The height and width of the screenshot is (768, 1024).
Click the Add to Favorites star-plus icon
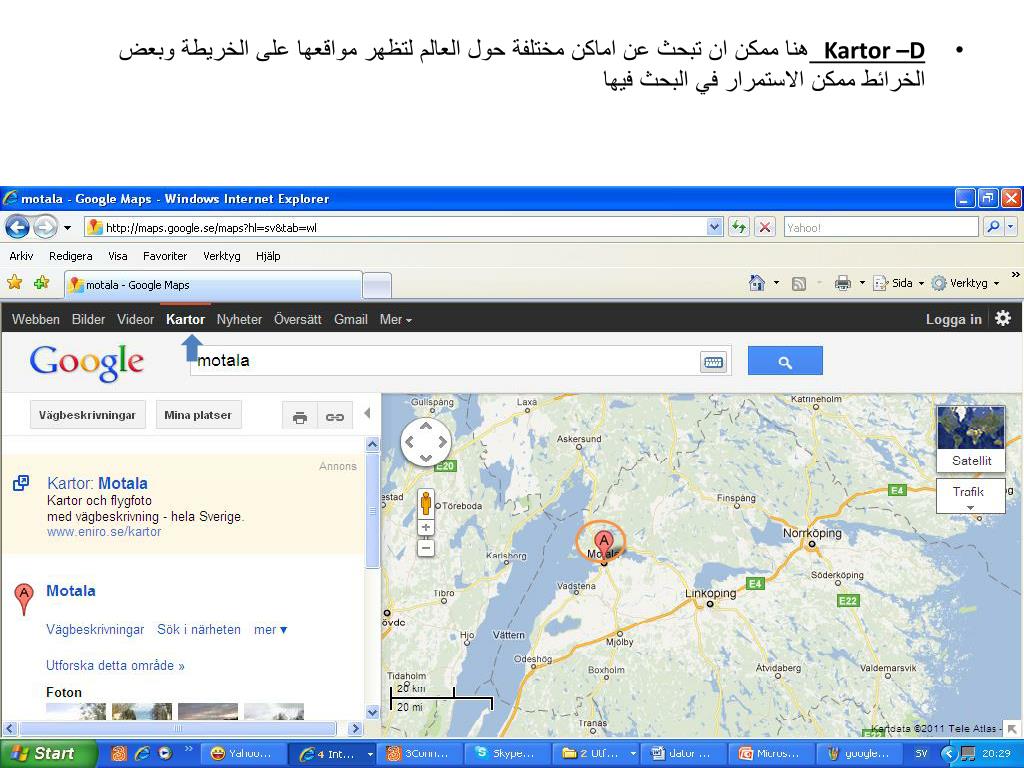42,283
